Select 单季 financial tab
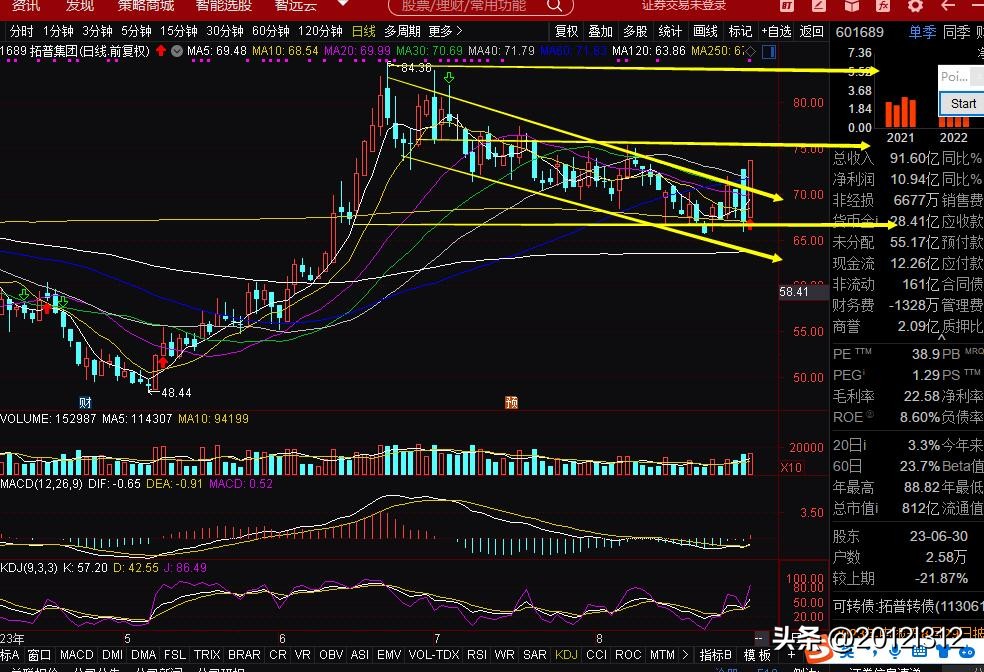Screen dimensions: 984x672 click(922, 32)
